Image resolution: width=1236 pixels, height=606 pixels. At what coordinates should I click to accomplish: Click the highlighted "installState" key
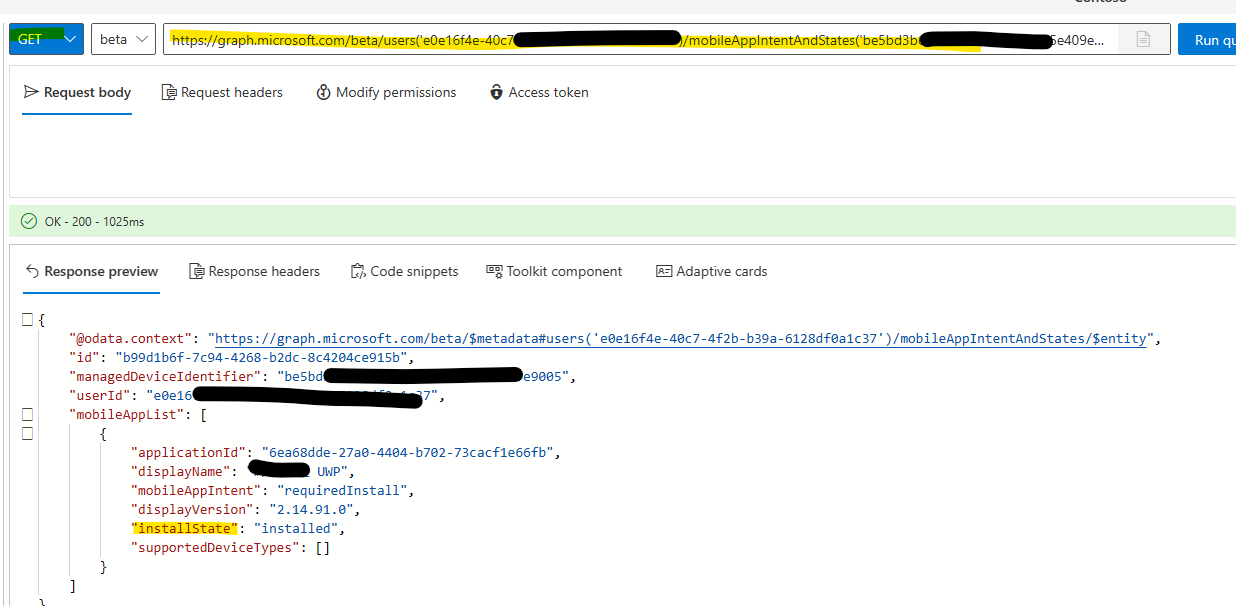[184, 528]
